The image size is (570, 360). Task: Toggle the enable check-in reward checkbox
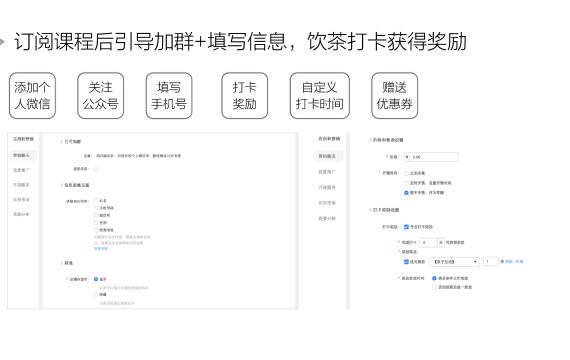406,227
